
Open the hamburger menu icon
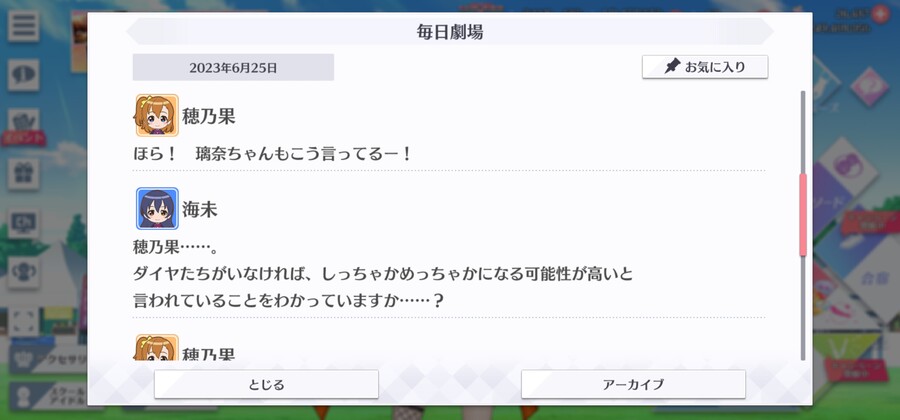24,26
